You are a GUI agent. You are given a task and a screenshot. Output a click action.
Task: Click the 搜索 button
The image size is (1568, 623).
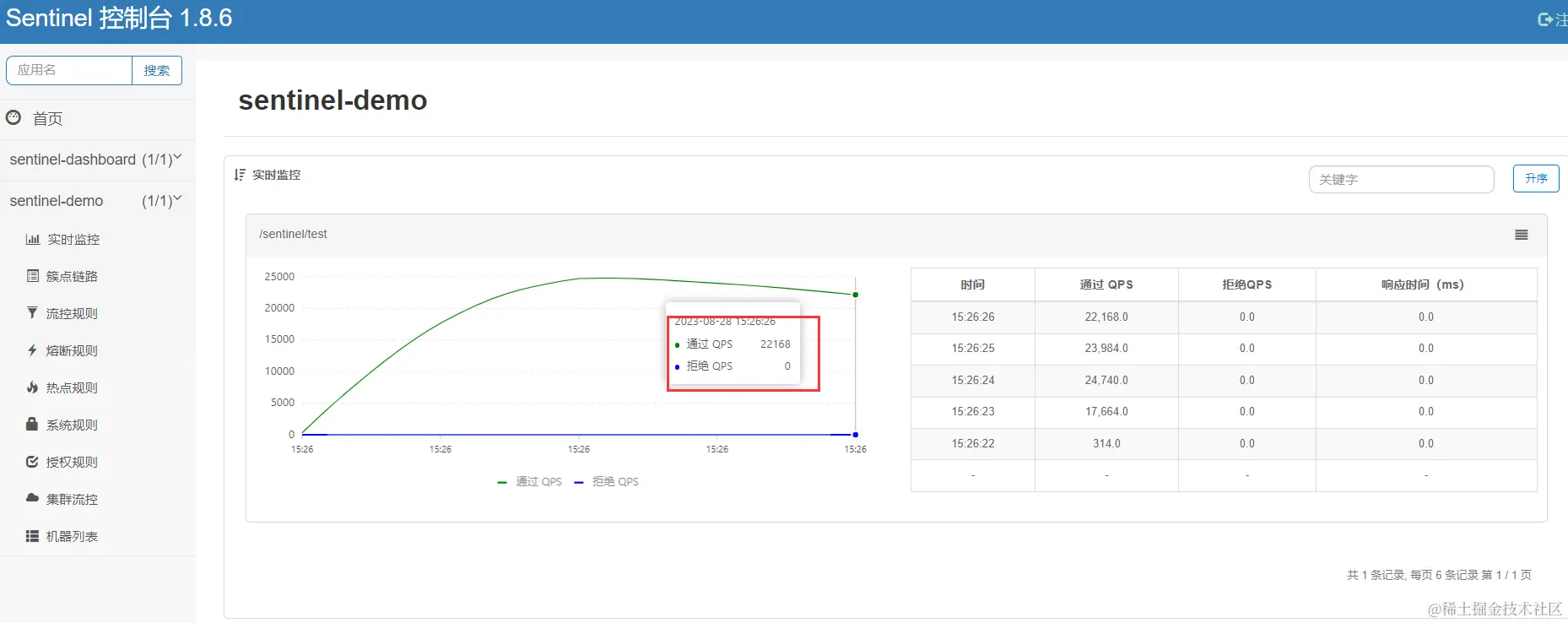(x=157, y=70)
